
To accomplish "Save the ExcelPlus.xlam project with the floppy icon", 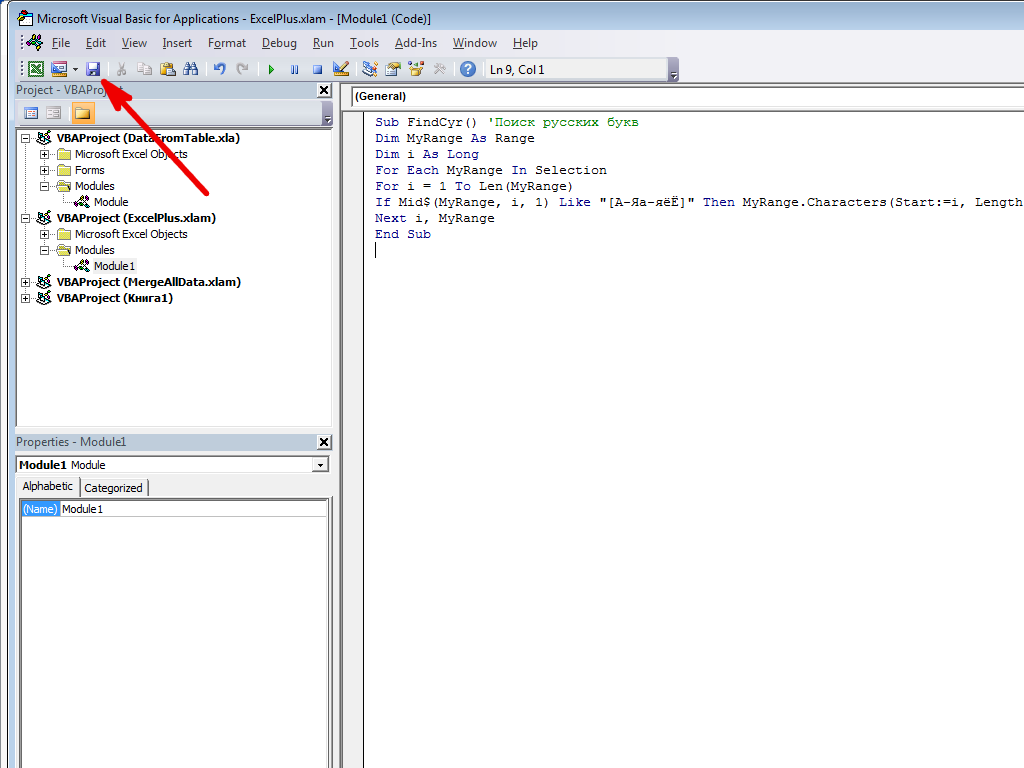I will 93,69.
